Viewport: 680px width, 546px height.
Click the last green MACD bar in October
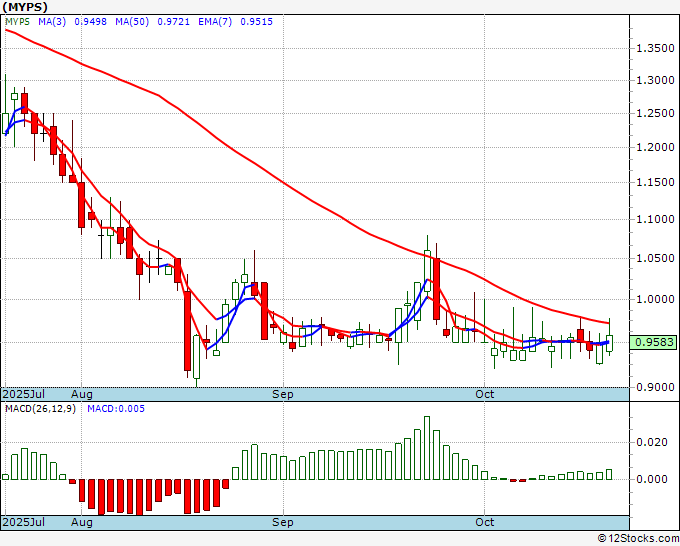(609, 474)
